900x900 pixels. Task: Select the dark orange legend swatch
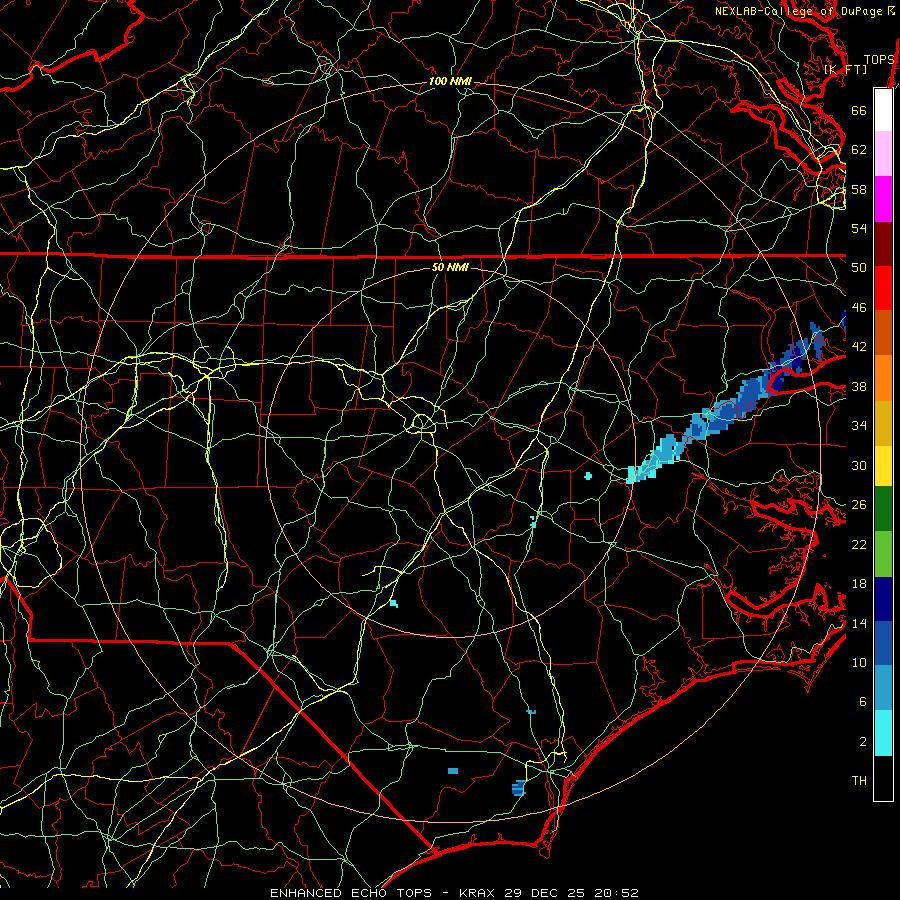(883, 333)
